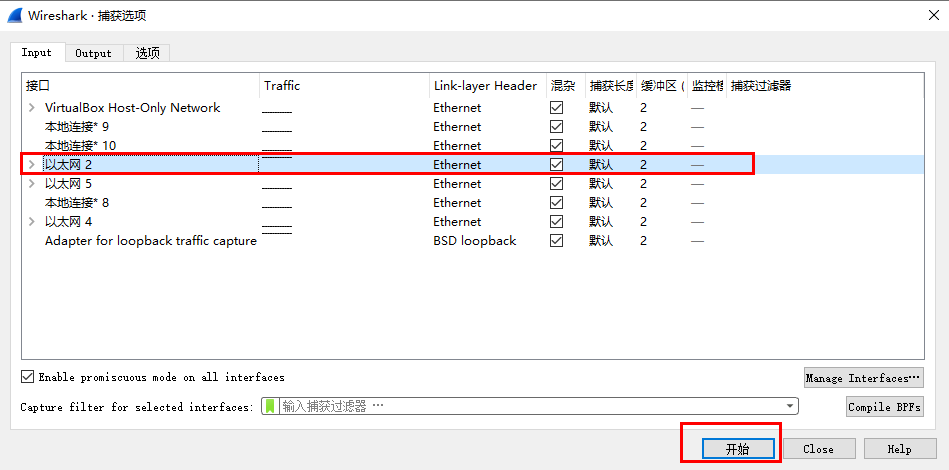Switch to the Output tab

click(94, 53)
